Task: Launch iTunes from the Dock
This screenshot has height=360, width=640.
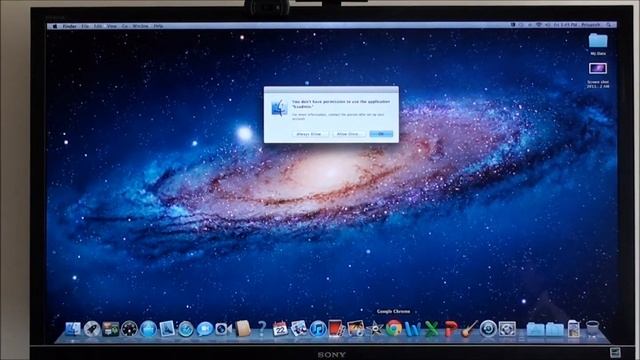Action: click(x=318, y=329)
